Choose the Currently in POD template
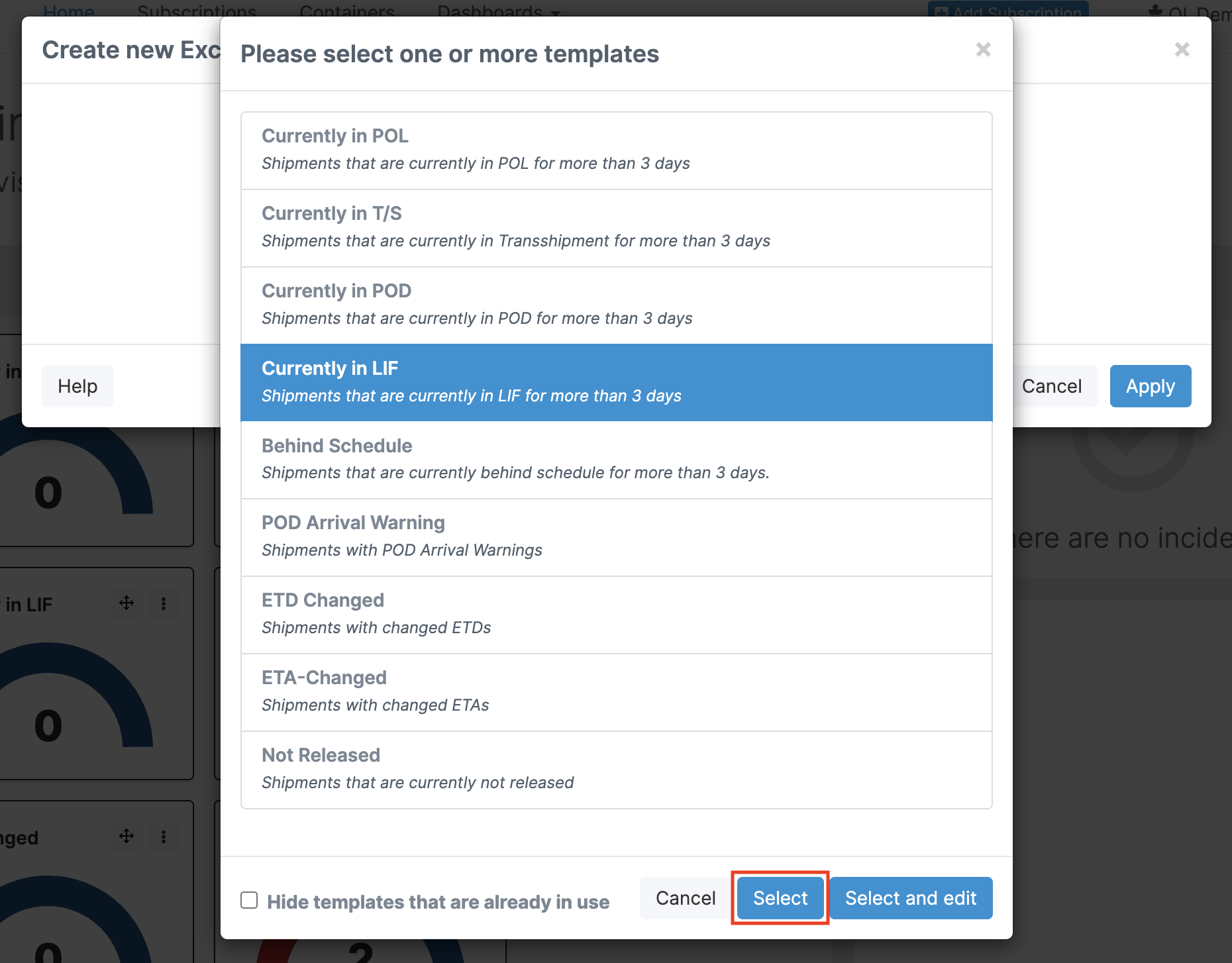This screenshot has width=1232, height=963. click(x=617, y=305)
